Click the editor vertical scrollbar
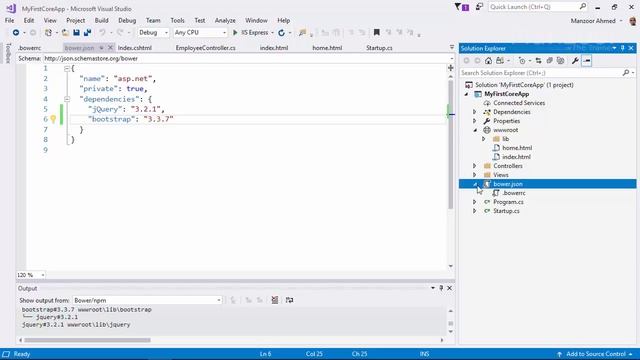Screen dimensions: 640x360 (451, 144)
